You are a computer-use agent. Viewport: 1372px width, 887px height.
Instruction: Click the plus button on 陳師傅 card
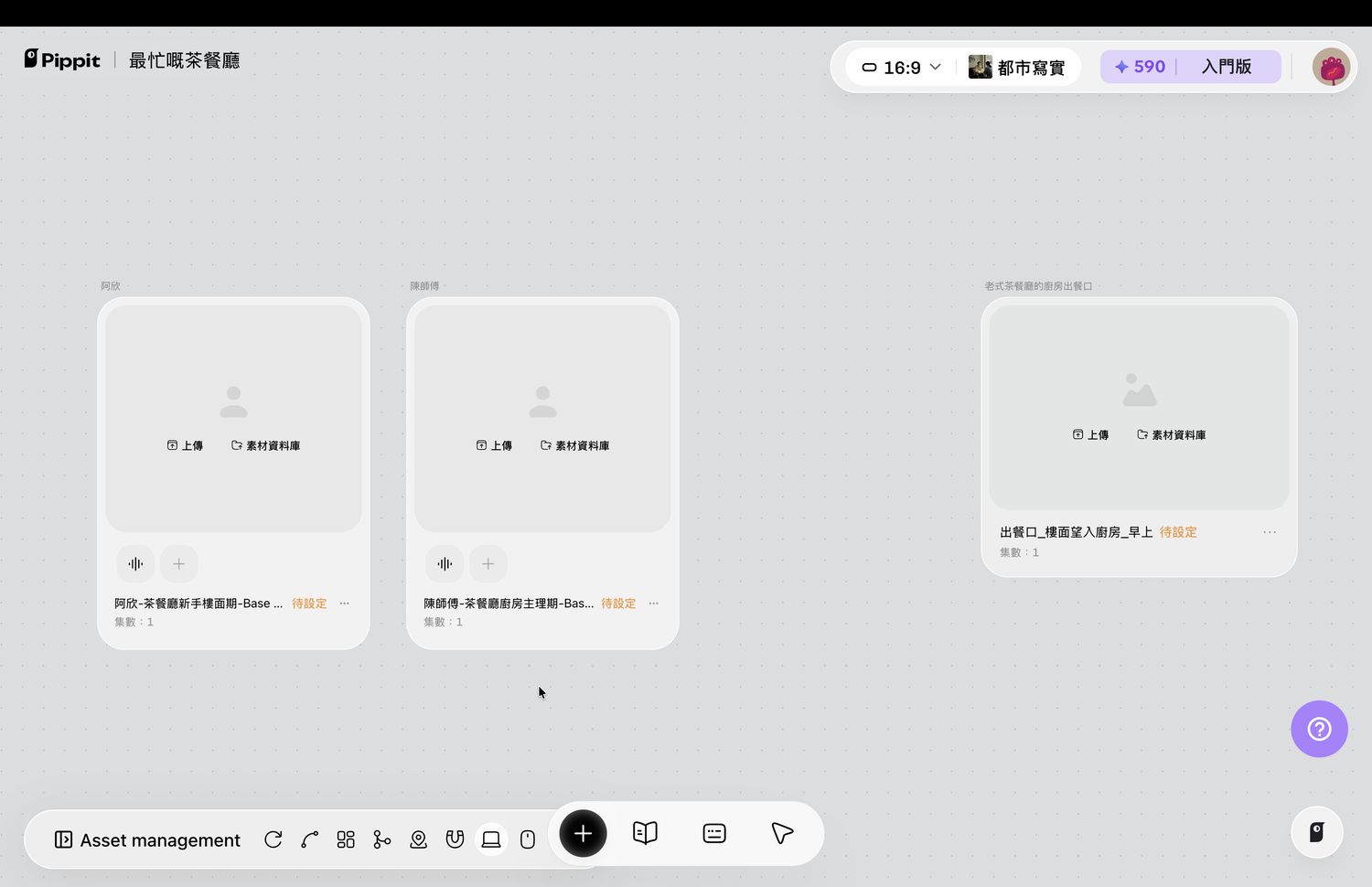[x=488, y=564]
